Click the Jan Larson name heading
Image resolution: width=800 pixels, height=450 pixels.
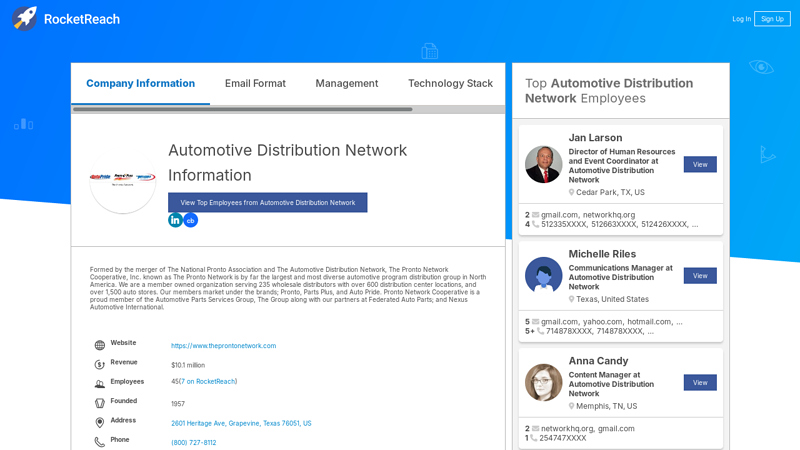[595, 138]
